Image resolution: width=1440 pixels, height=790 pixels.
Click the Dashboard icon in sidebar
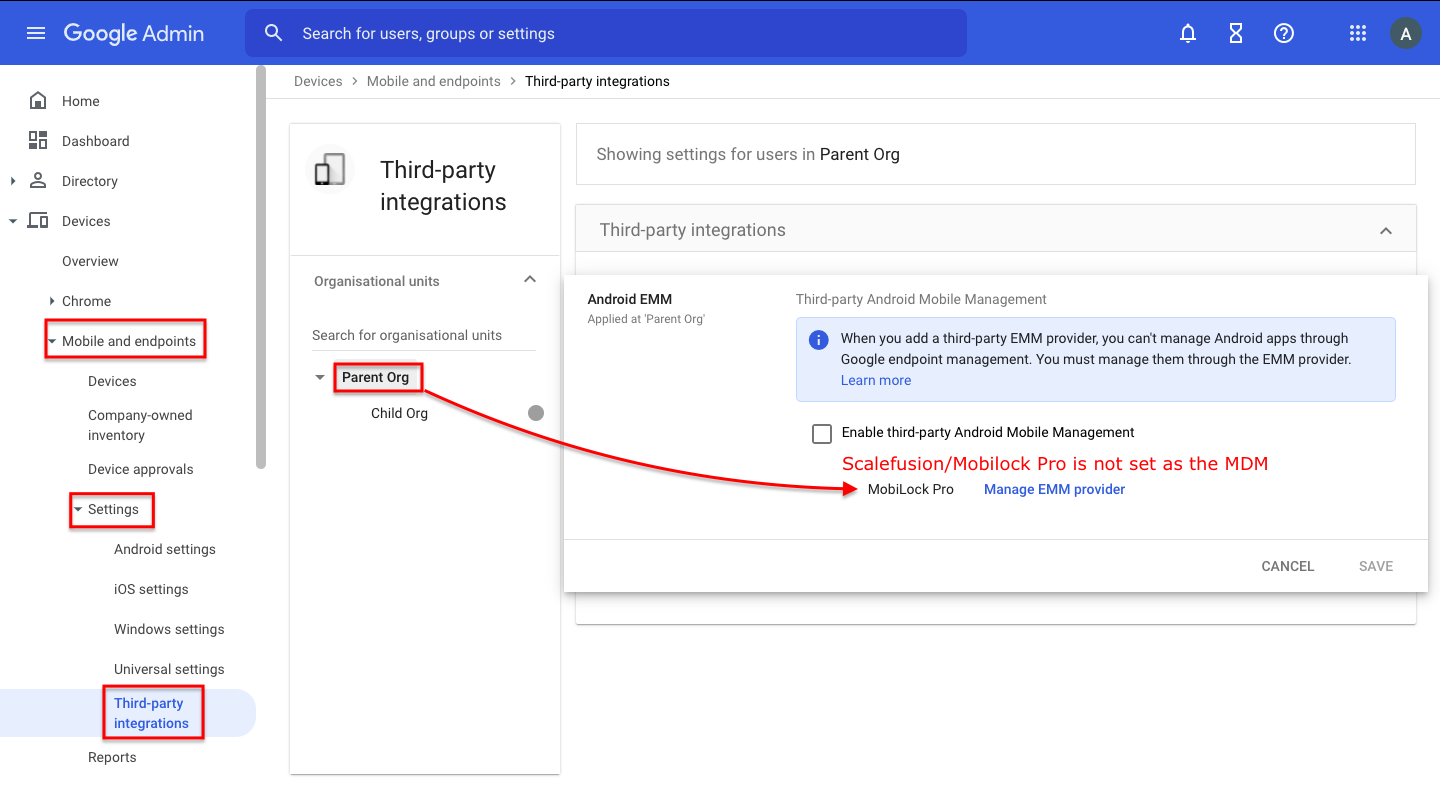coord(38,140)
